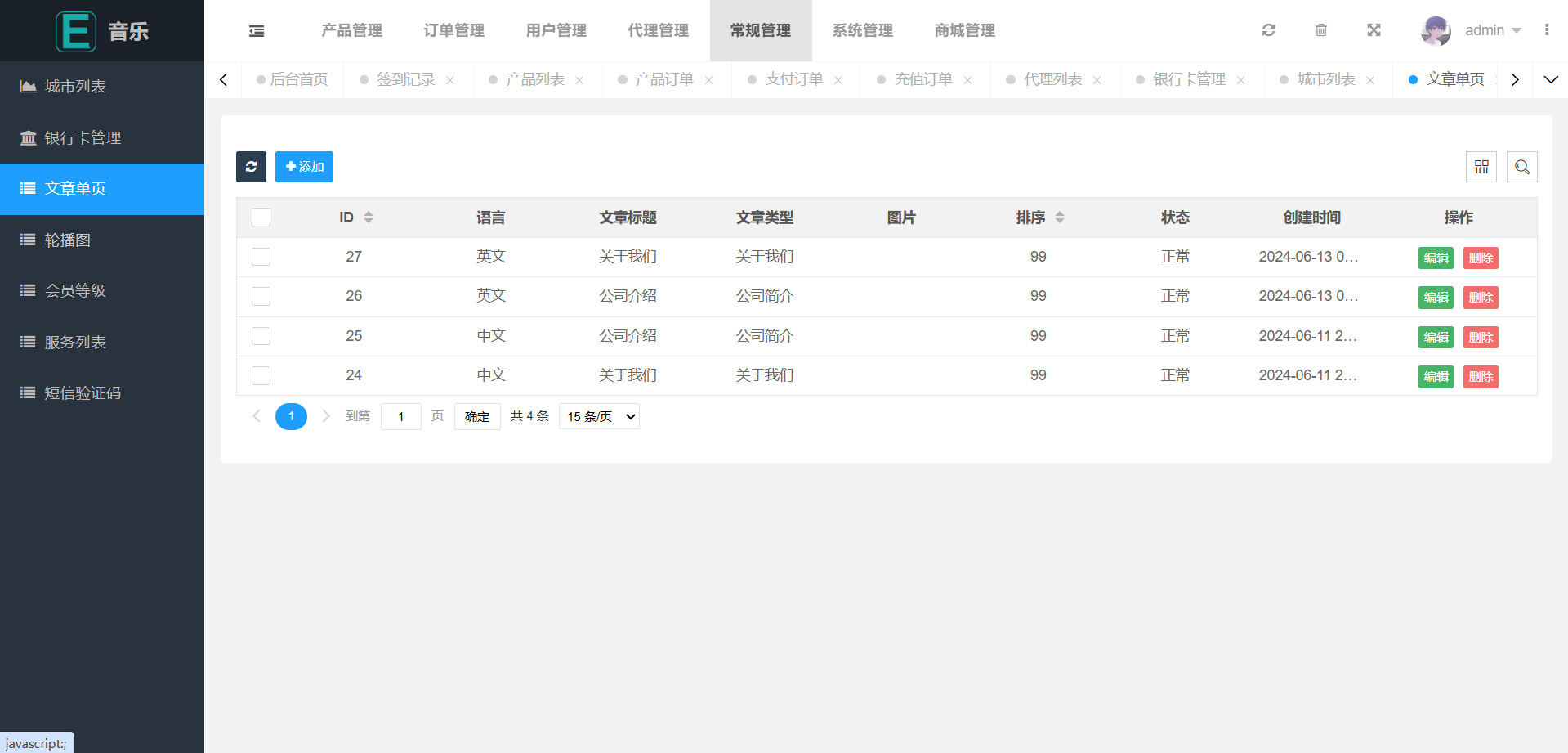The width and height of the screenshot is (1568, 753).
Task: Open the 产品订单 tab
Action: coord(663,79)
